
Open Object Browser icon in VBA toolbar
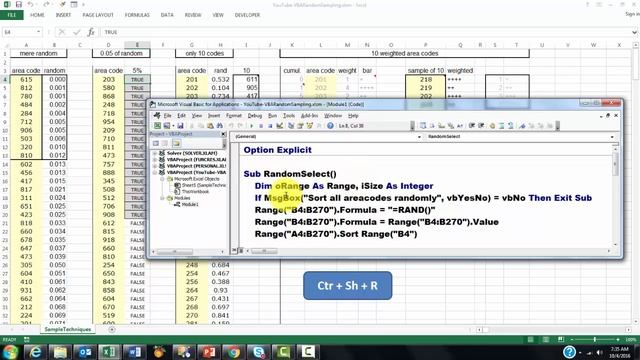coord(310,126)
